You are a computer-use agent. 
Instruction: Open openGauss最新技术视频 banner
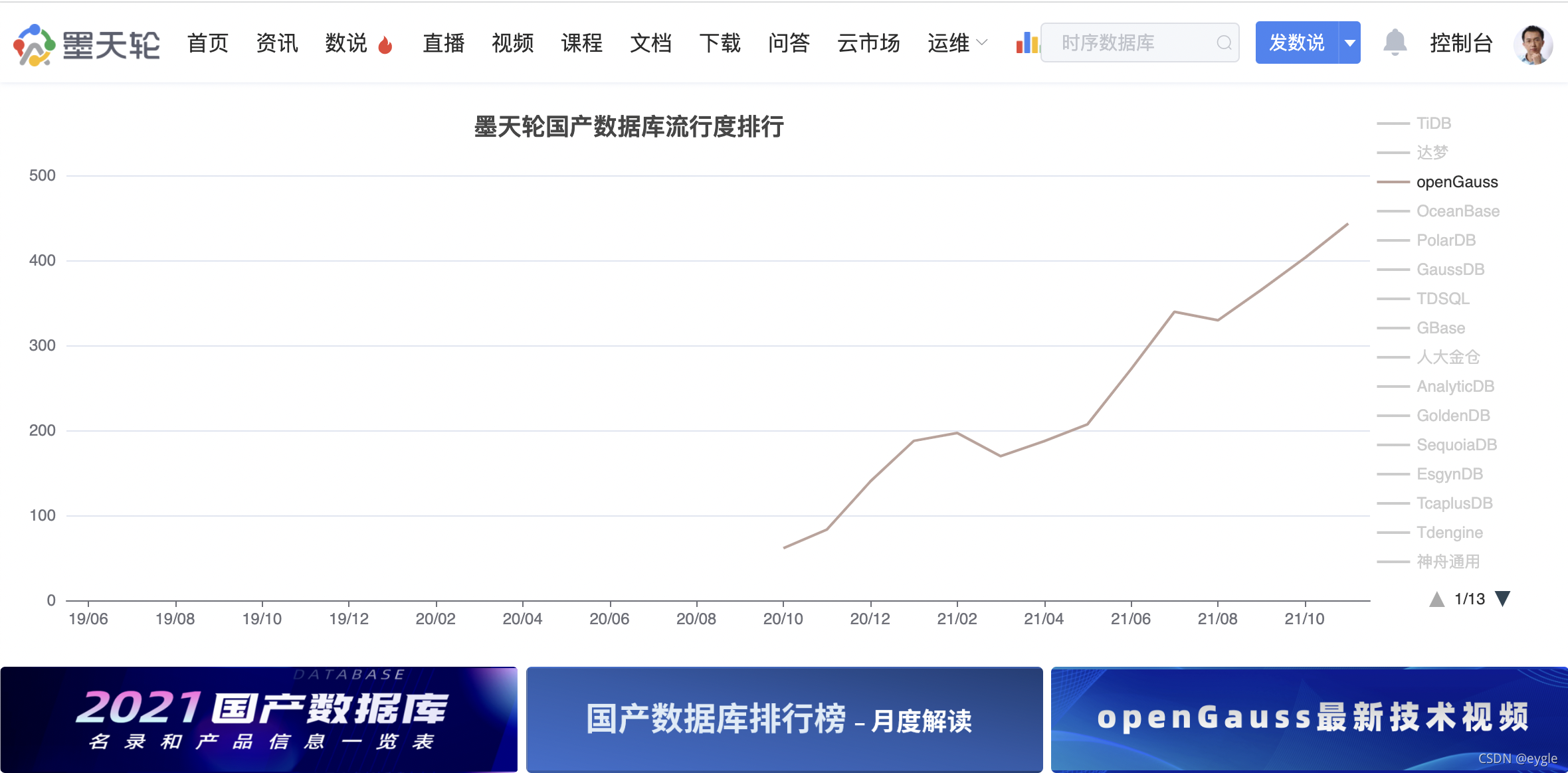click(x=1309, y=719)
